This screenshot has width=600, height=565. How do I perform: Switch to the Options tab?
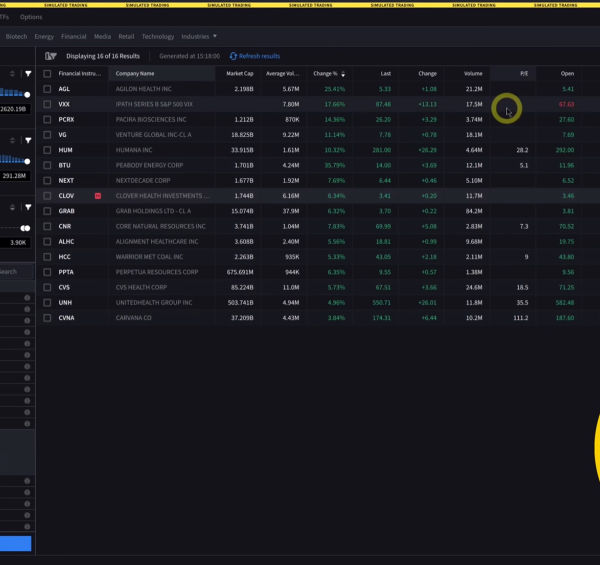[x=31, y=17]
